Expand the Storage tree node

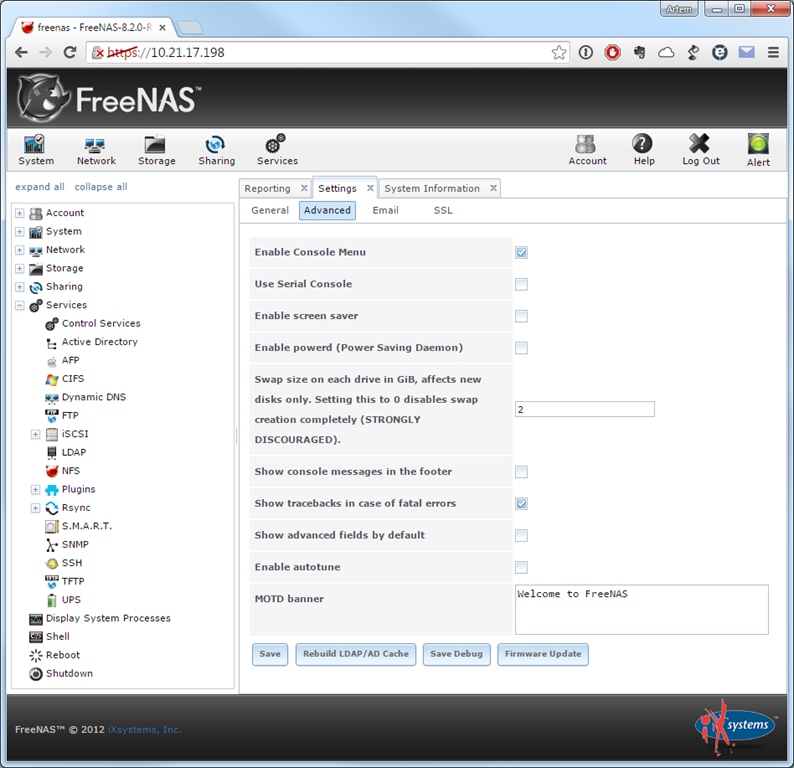(19, 268)
